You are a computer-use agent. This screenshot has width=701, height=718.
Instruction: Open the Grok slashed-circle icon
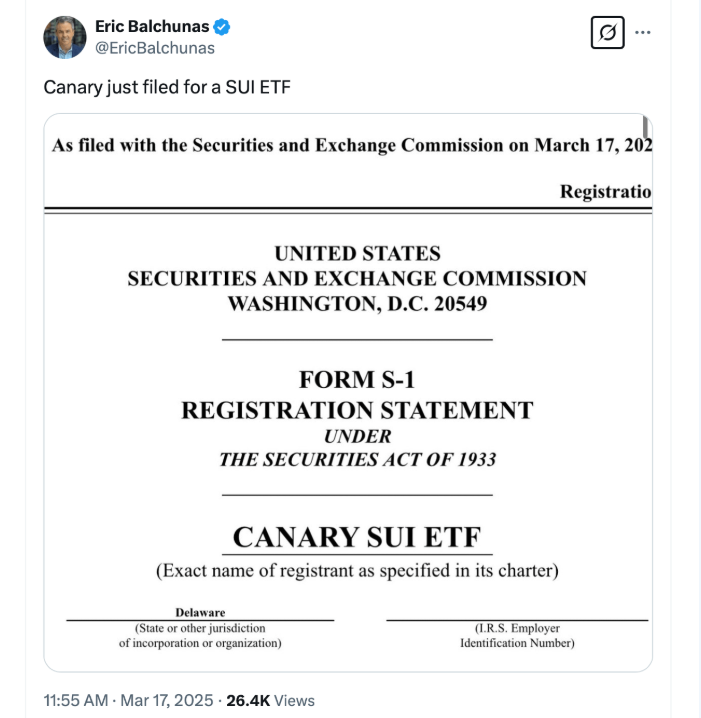[x=607, y=33]
